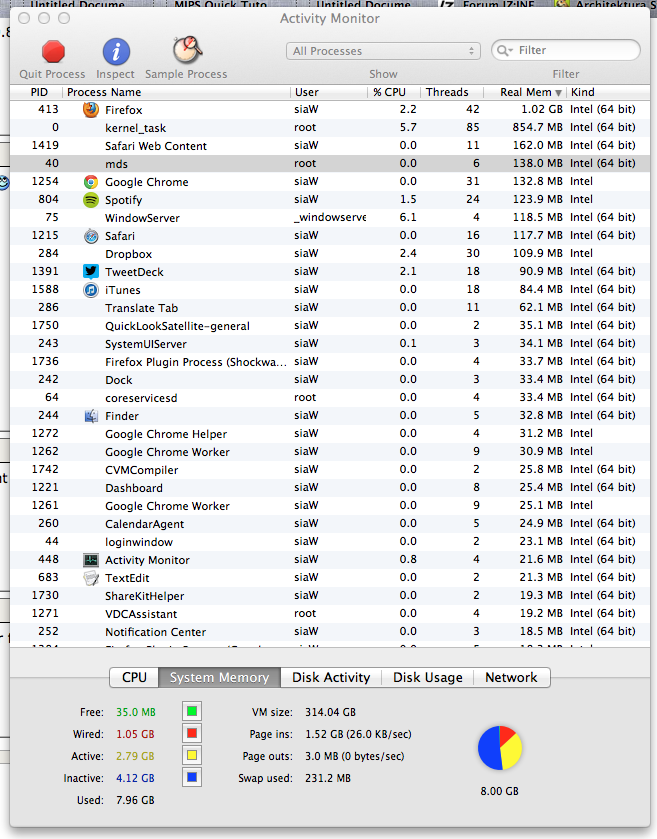Click the iTunes music note icon
This screenshot has height=839, width=657.
click(91, 290)
